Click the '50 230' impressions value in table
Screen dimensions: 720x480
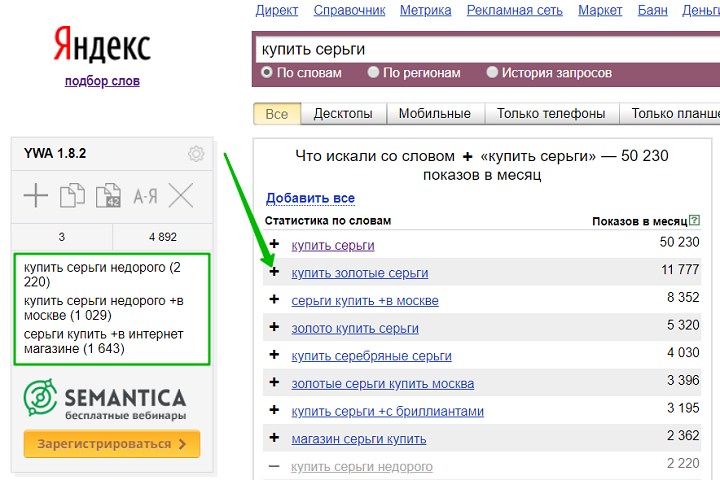tap(679, 242)
